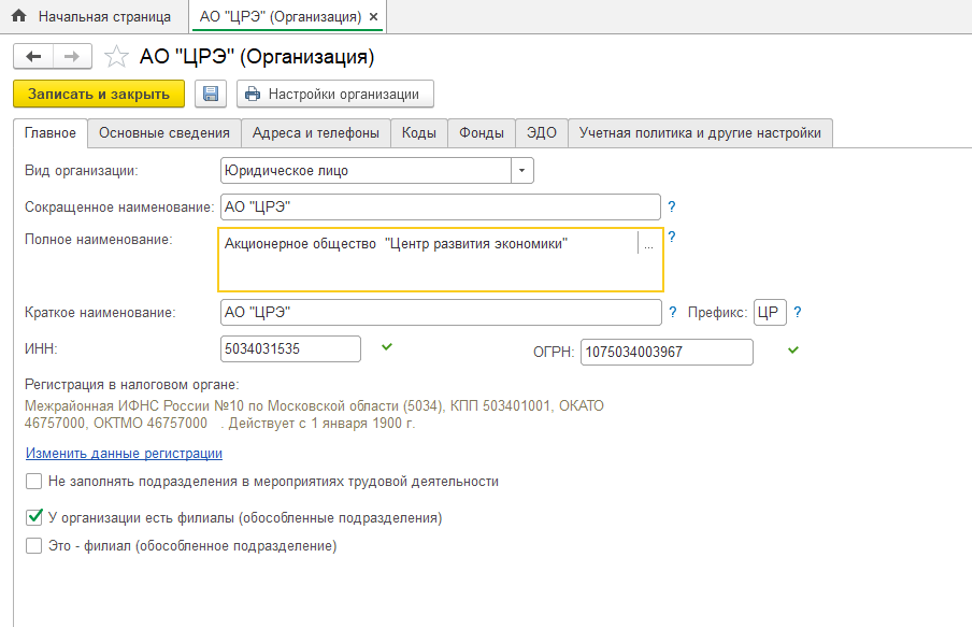The height and width of the screenshot is (627, 972).
Task: Select the Главное tab
Action: click(50, 133)
